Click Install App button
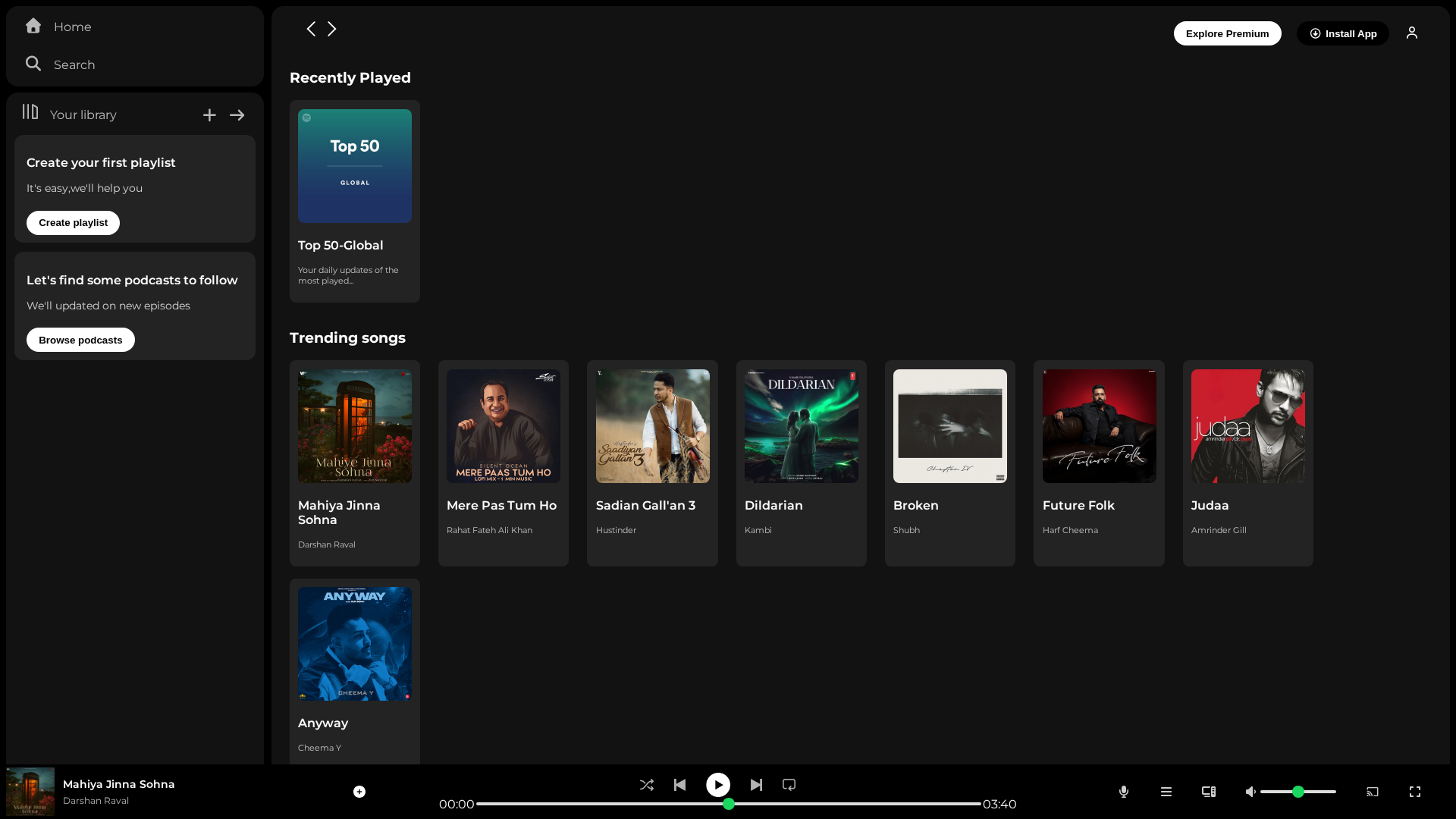Viewport: 1456px width, 819px height. (1343, 33)
